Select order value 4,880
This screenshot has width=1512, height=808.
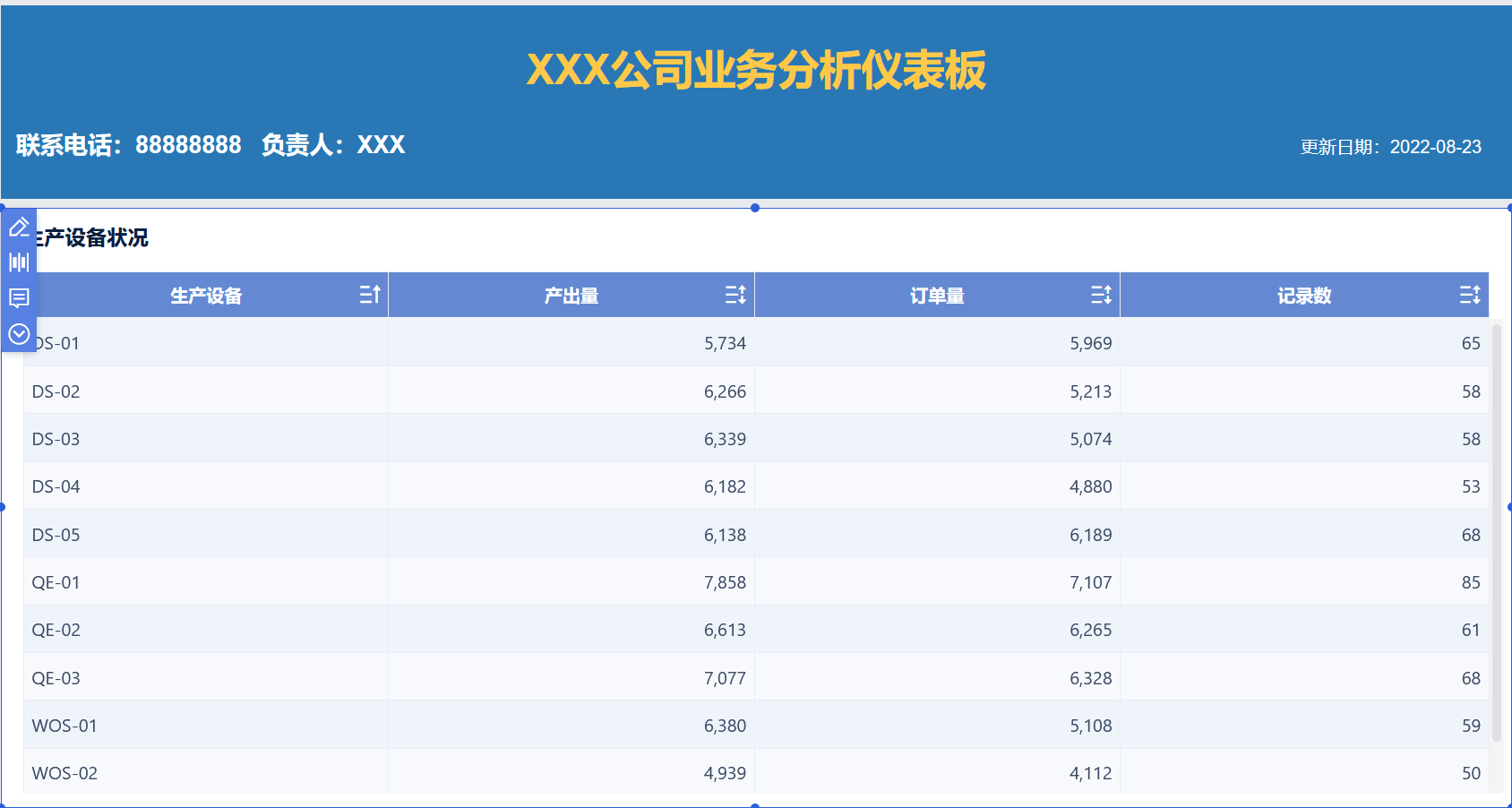click(x=1091, y=486)
